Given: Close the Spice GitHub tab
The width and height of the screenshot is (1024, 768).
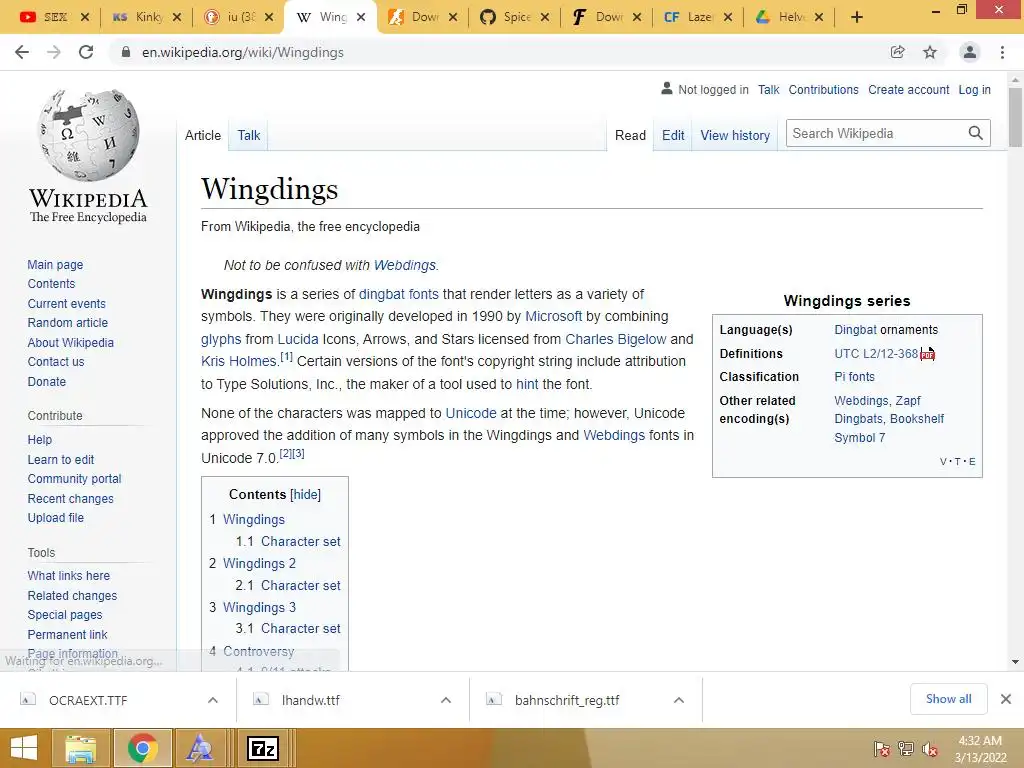Looking at the screenshot, I should 545,17.
